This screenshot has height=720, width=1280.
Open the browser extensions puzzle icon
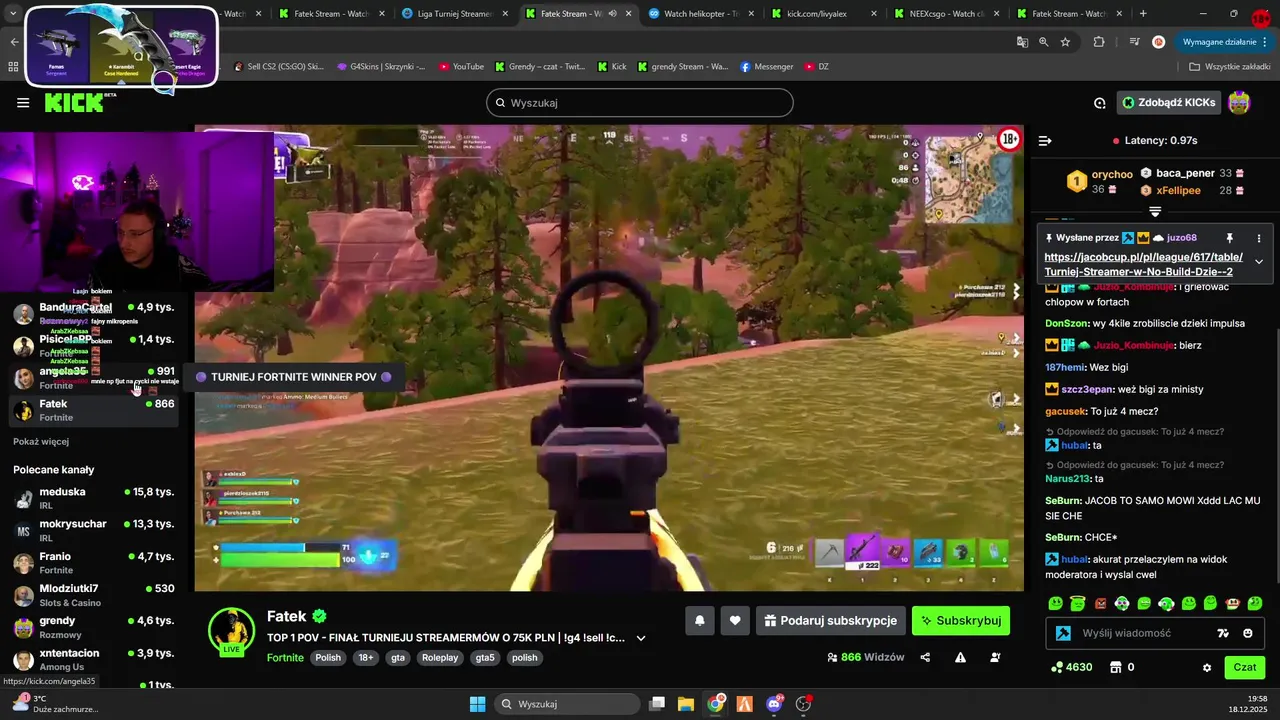1099,42
